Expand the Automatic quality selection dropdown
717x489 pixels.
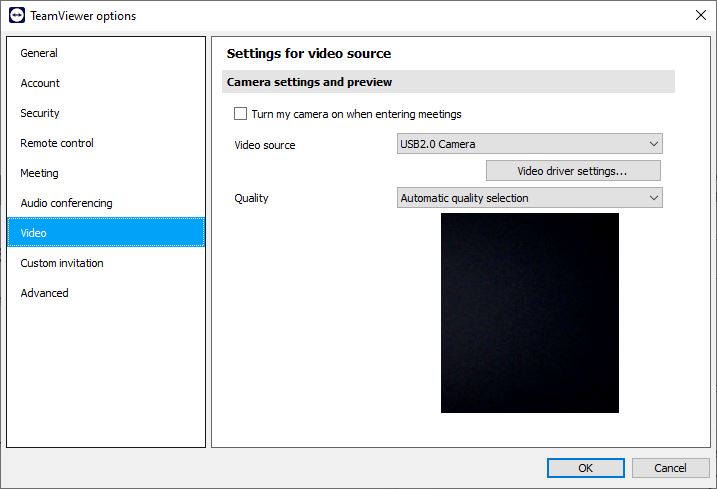[x=530, y=198]
